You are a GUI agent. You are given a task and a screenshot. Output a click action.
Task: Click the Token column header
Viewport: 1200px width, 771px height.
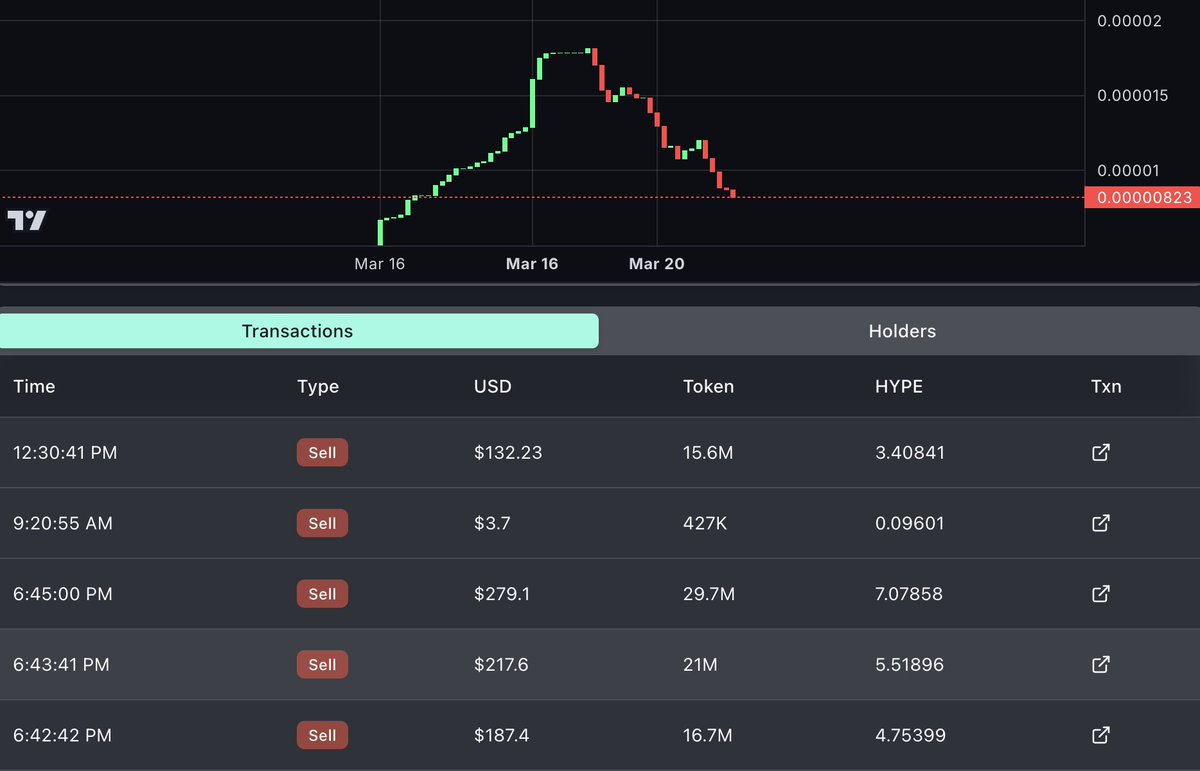(x=708, y=386)
